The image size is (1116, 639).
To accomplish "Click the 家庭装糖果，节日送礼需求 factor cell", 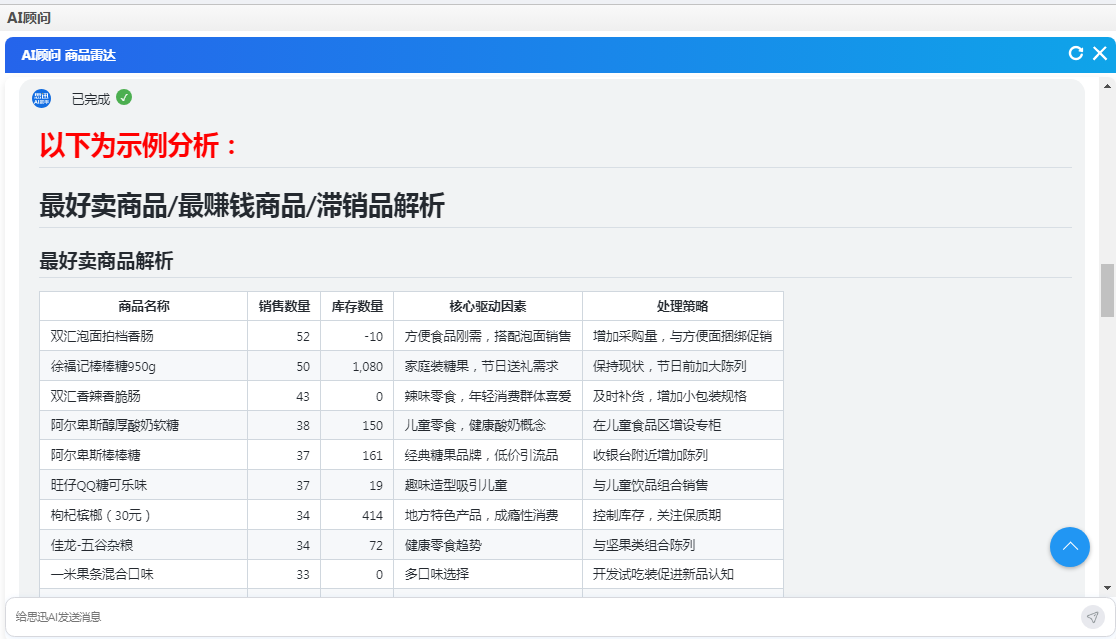I will pos(488,366).
